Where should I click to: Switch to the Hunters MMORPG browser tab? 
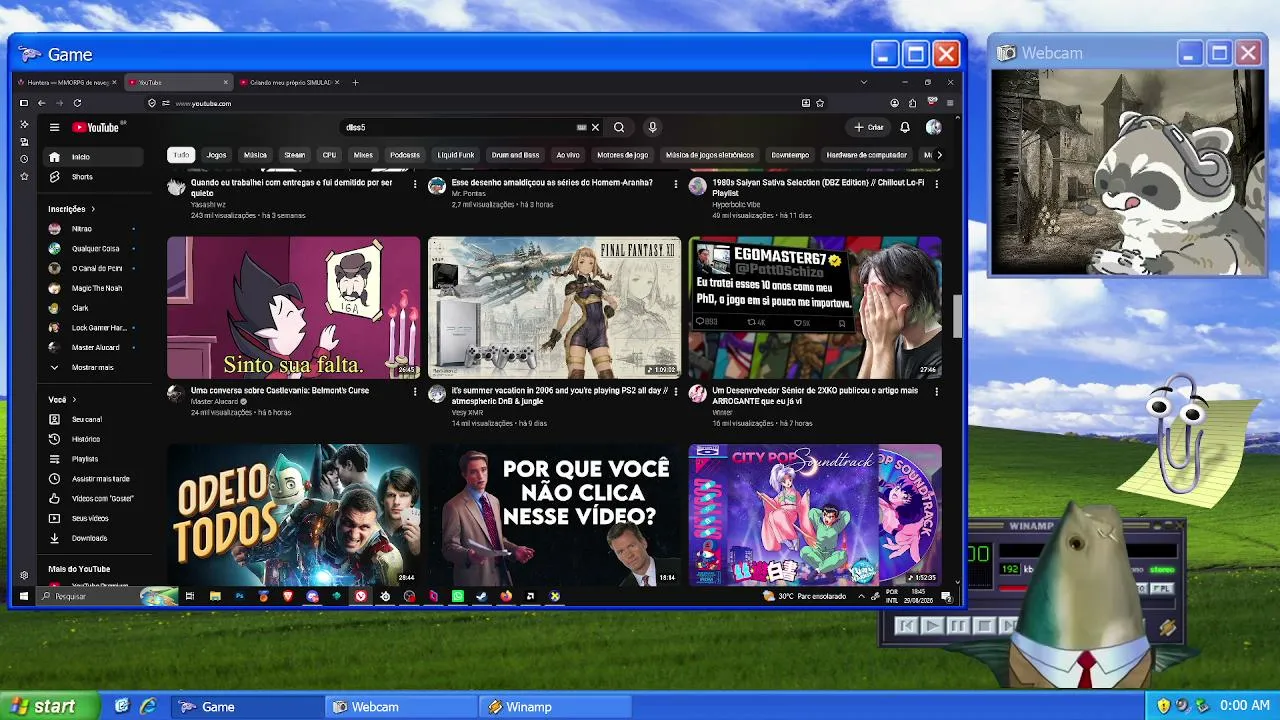pyautogui.click(x=67, y=82)
